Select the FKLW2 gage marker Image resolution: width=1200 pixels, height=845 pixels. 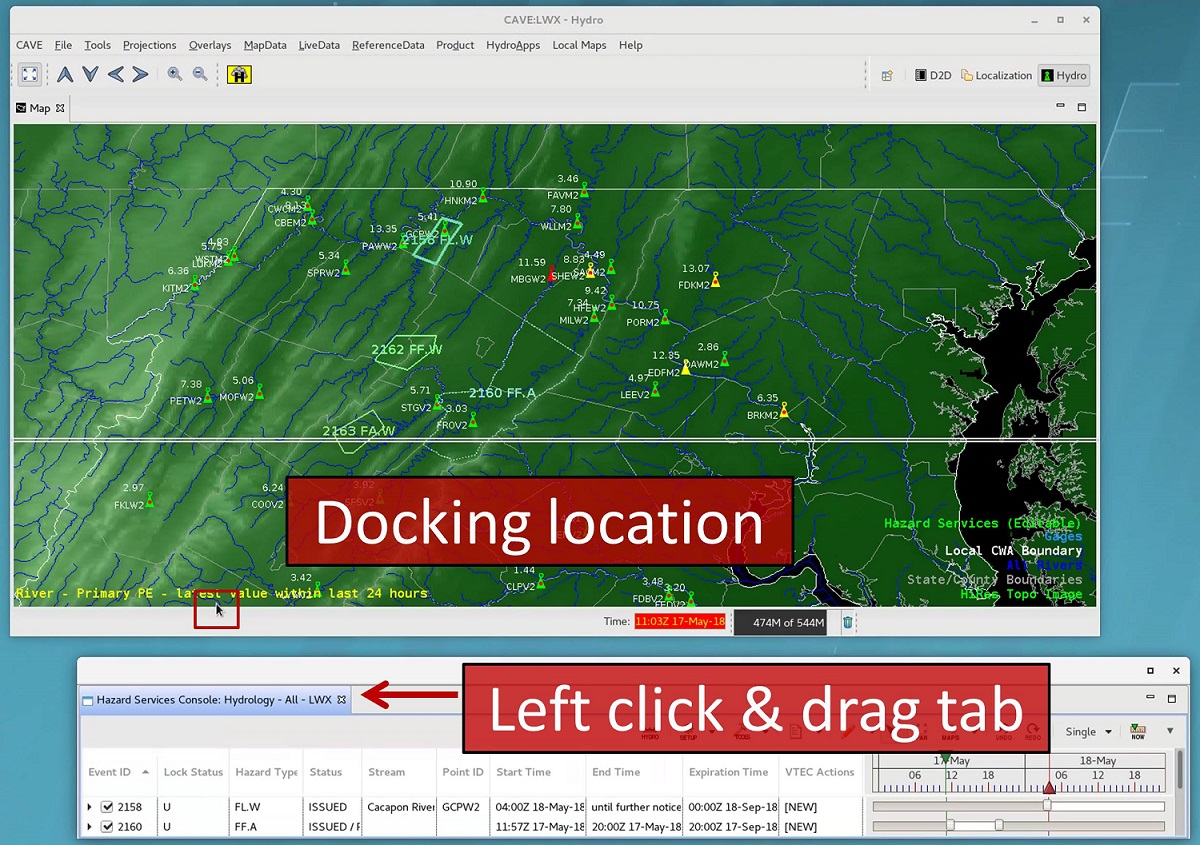(150, 500)
